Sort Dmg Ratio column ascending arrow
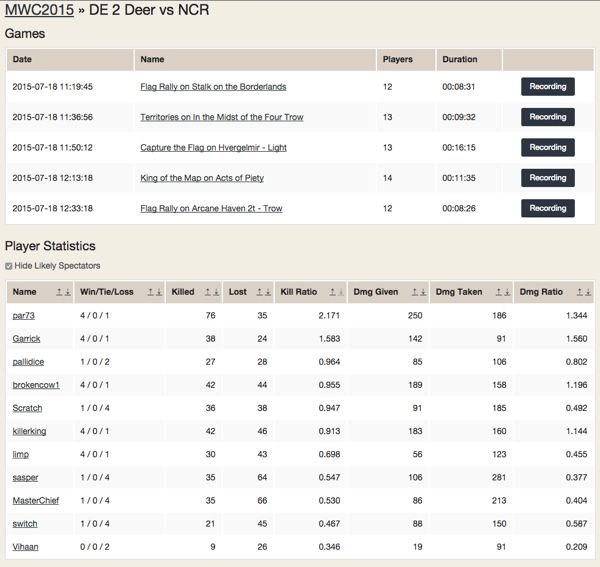This screenshot has height=567, width=600. tap(580, 292)
